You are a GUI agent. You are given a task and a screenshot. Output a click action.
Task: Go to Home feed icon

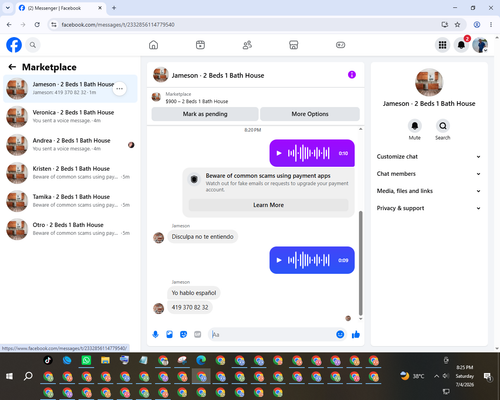[153, 45]
